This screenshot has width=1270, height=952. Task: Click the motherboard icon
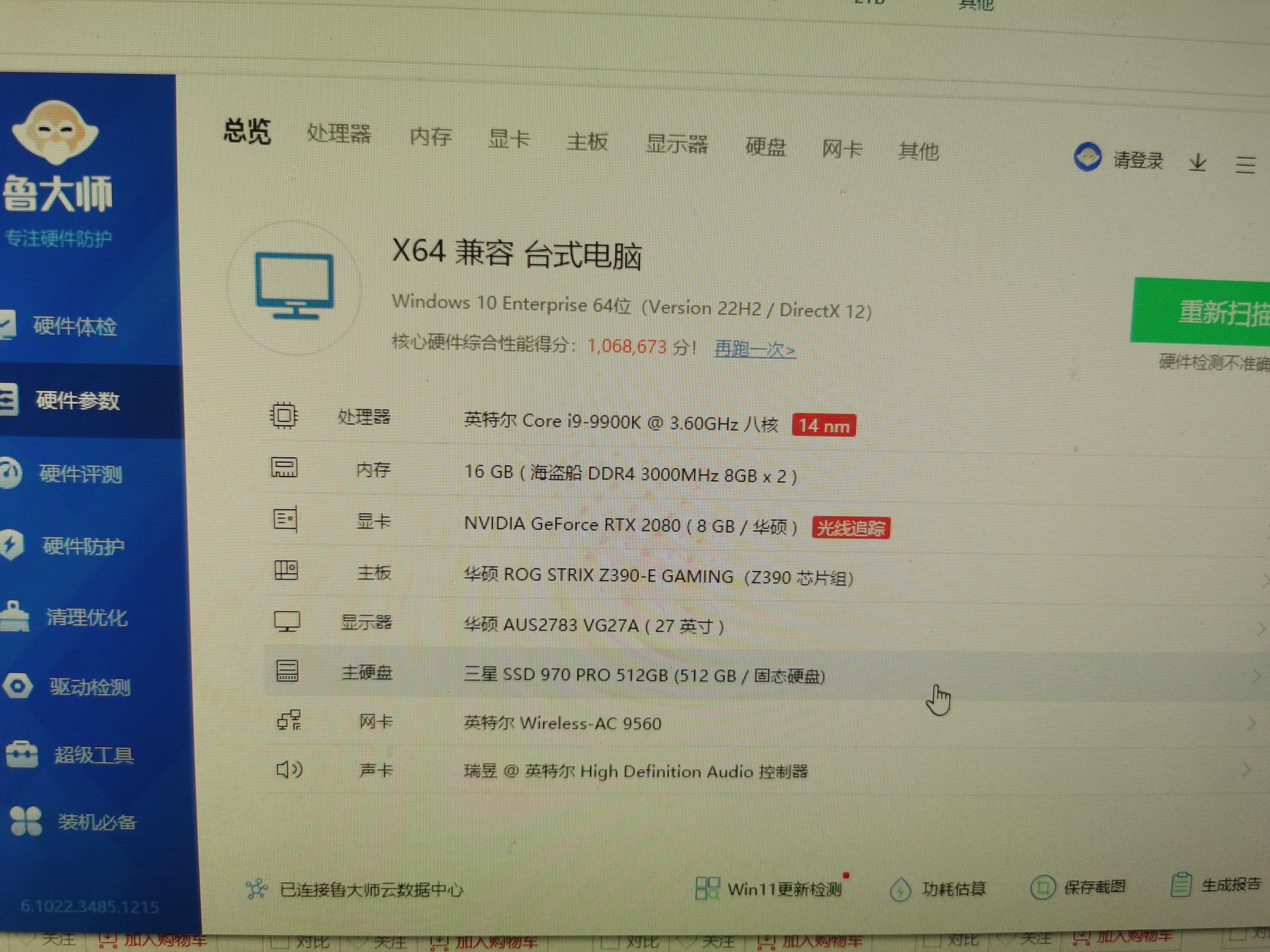286,570
